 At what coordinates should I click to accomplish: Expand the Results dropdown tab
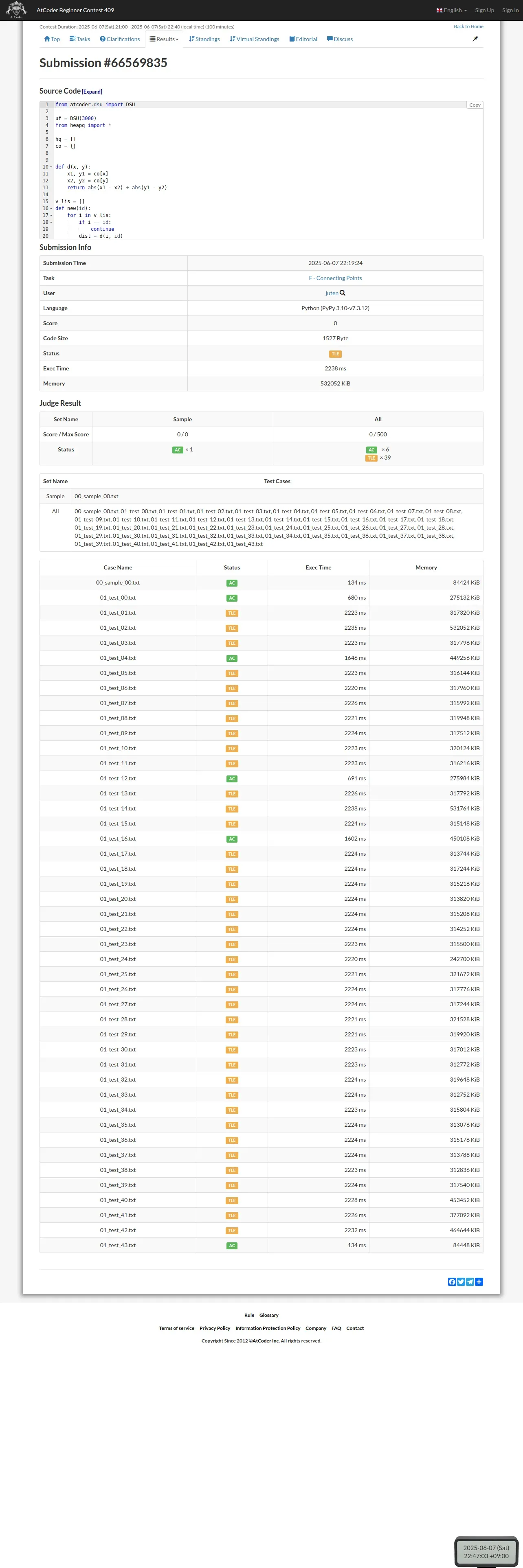coord(165,39)
